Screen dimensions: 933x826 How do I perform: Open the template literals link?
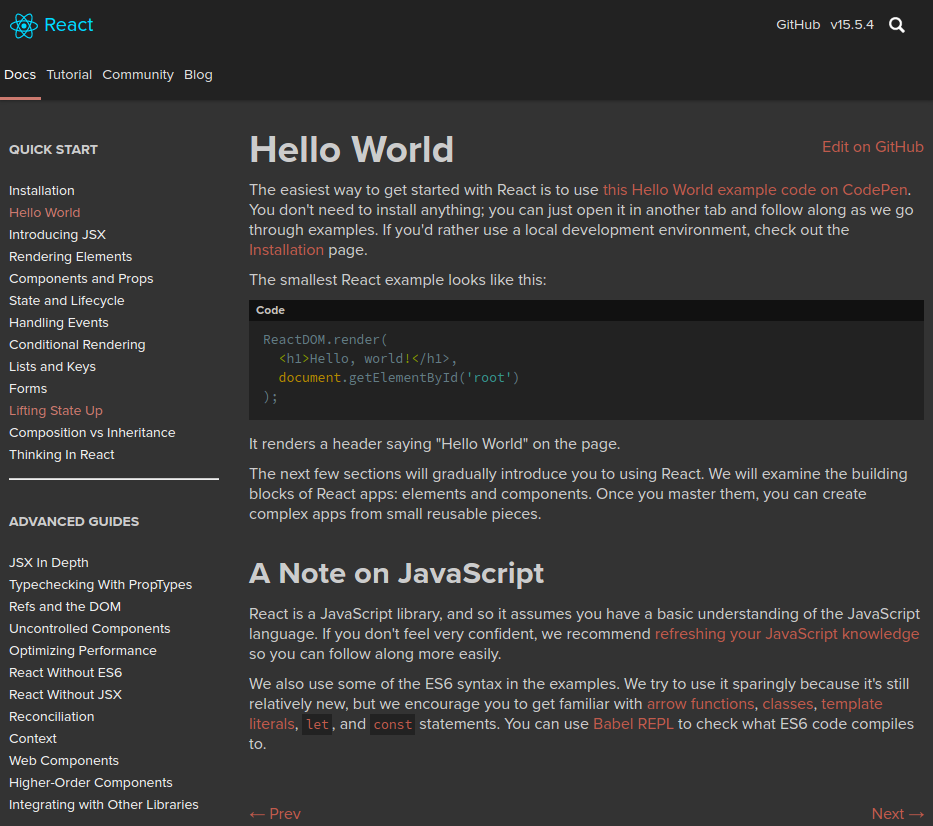click(851, 704)
